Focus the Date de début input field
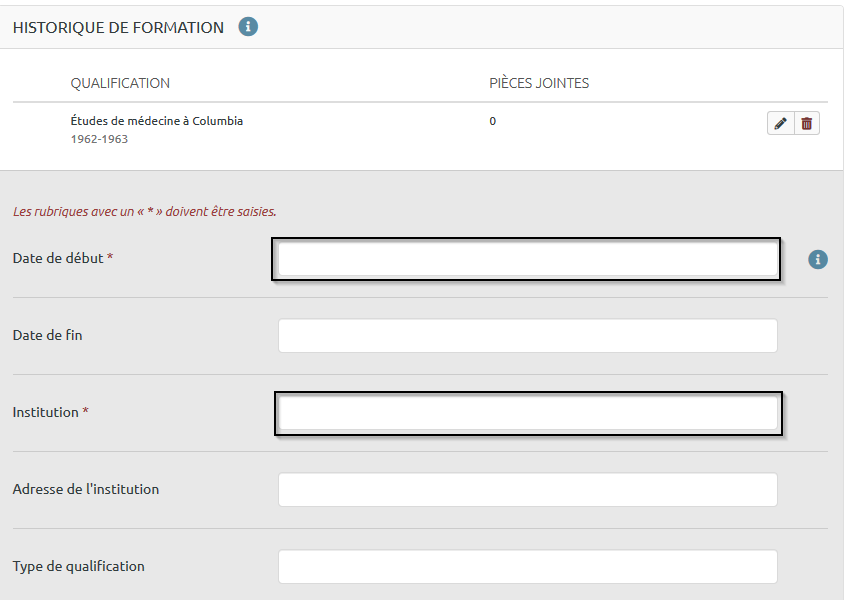This screenshot has height=600, width=849. pyautogui.click(x=527, y=260)
